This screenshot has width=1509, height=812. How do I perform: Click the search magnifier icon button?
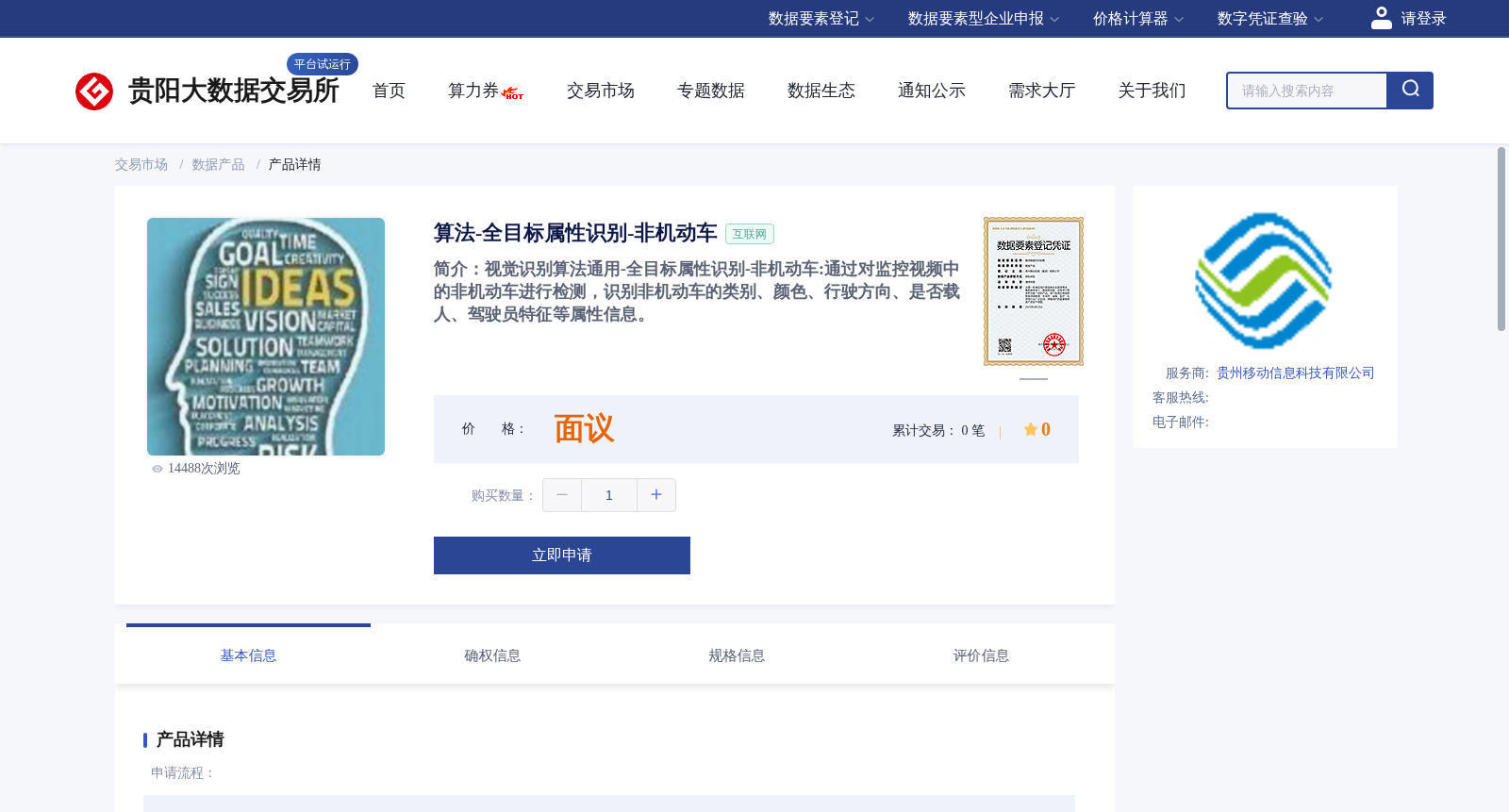1410,91
